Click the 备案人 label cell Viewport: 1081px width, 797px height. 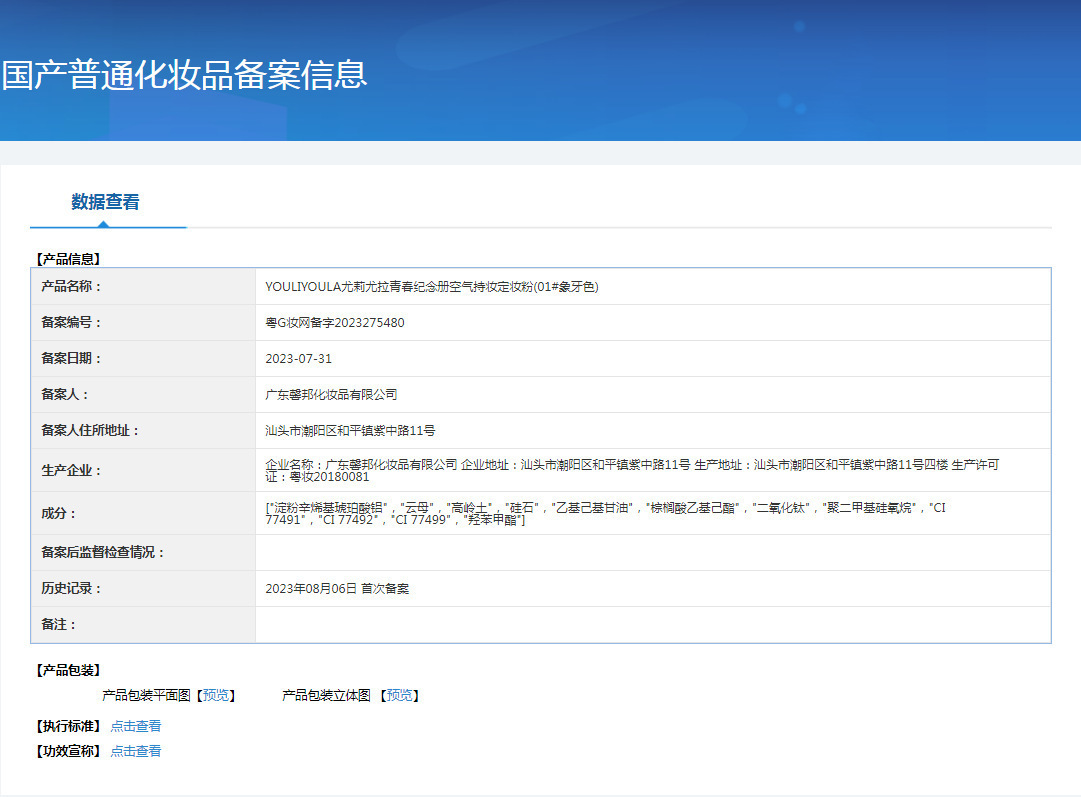click(143, 394)
